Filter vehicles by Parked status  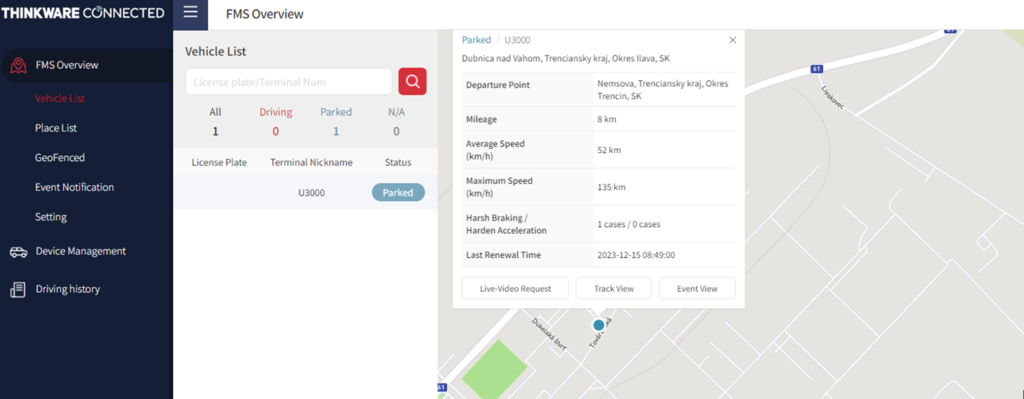(336, 121)
